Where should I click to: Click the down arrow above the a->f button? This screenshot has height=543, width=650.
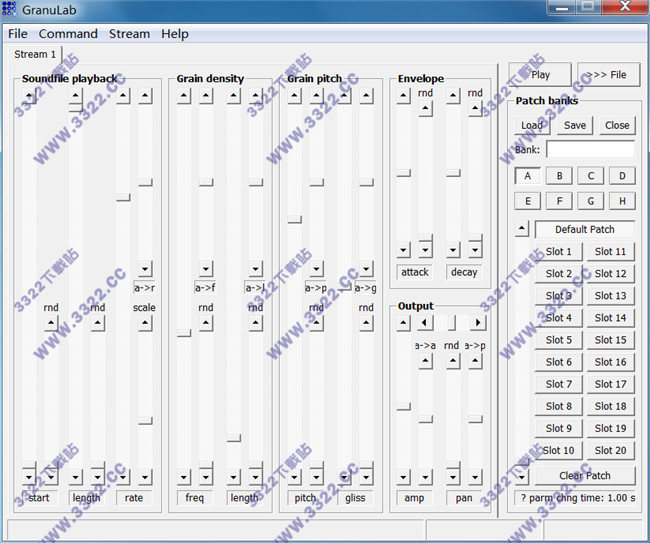click(x=206, y=269)
